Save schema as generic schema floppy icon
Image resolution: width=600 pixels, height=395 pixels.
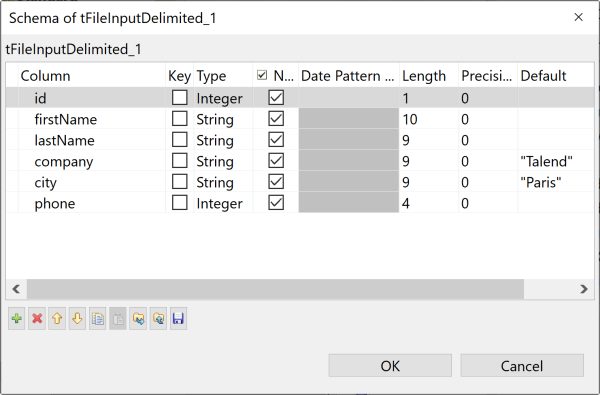click(178, 318)
